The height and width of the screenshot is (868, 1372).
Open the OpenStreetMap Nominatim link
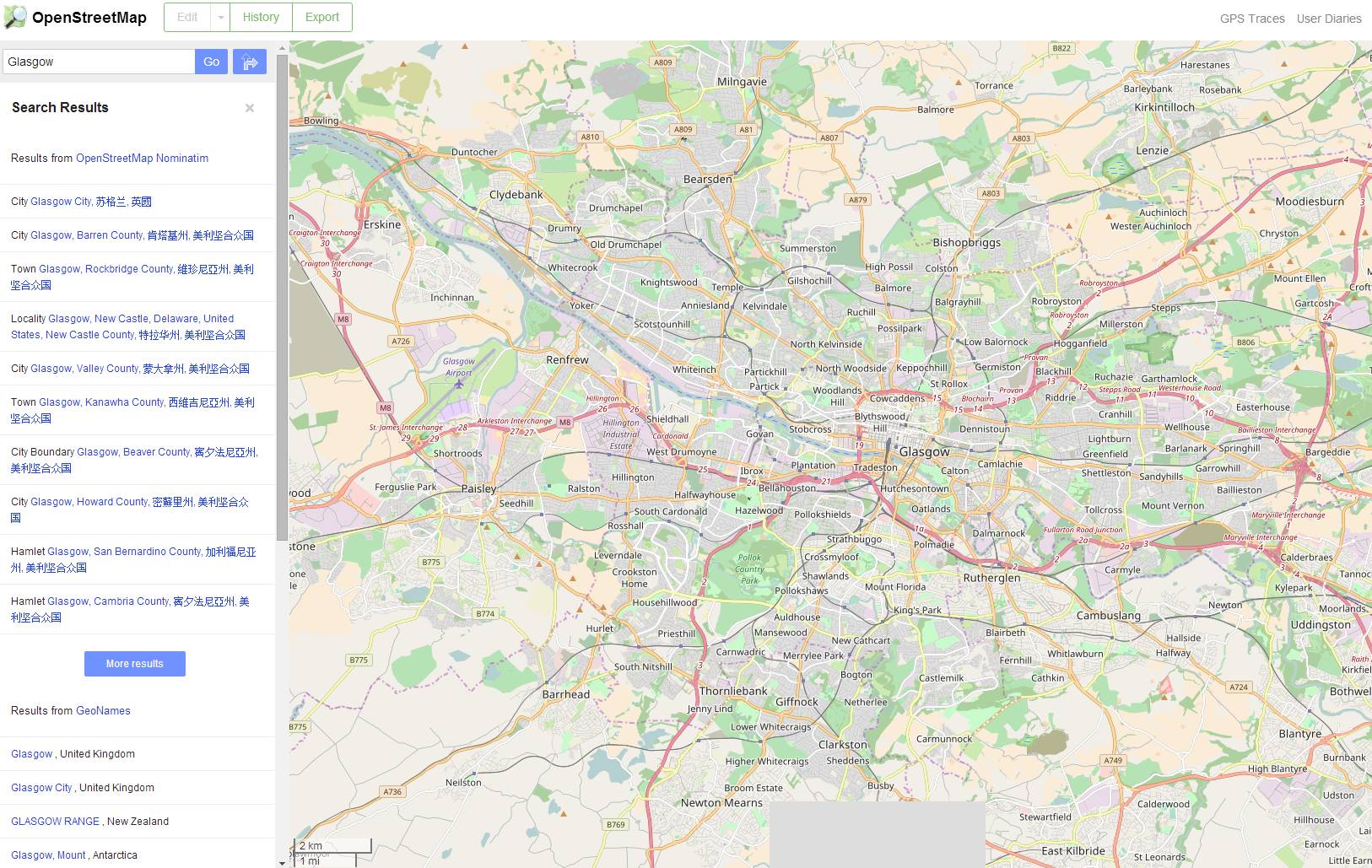pos(142,158)
